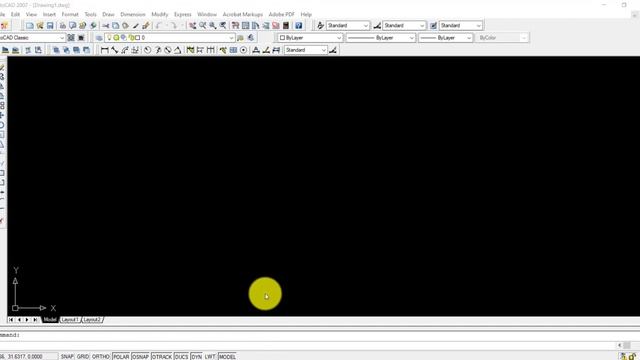Click the QuickCalc calculator icon

coord(286,26)
